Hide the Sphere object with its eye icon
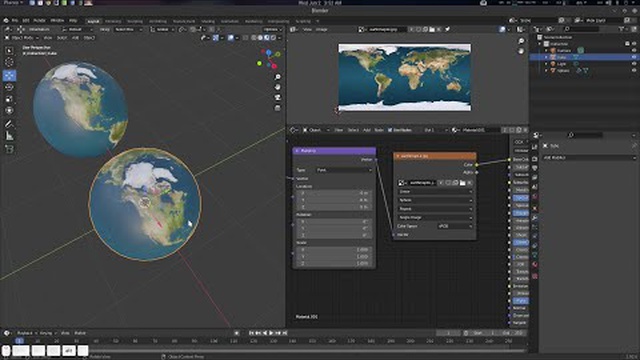 (x=634, y=71)
